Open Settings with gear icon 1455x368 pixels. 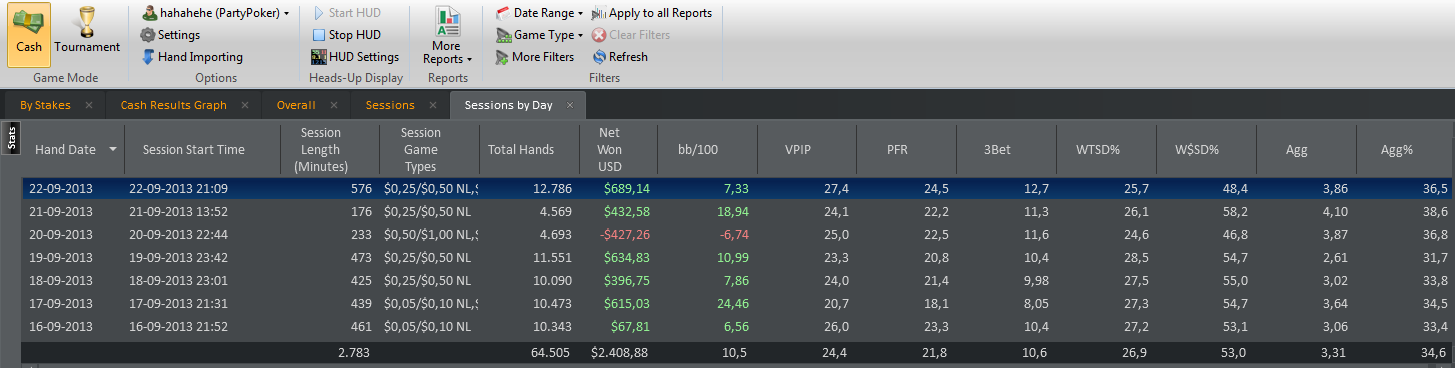coord(170,35)
